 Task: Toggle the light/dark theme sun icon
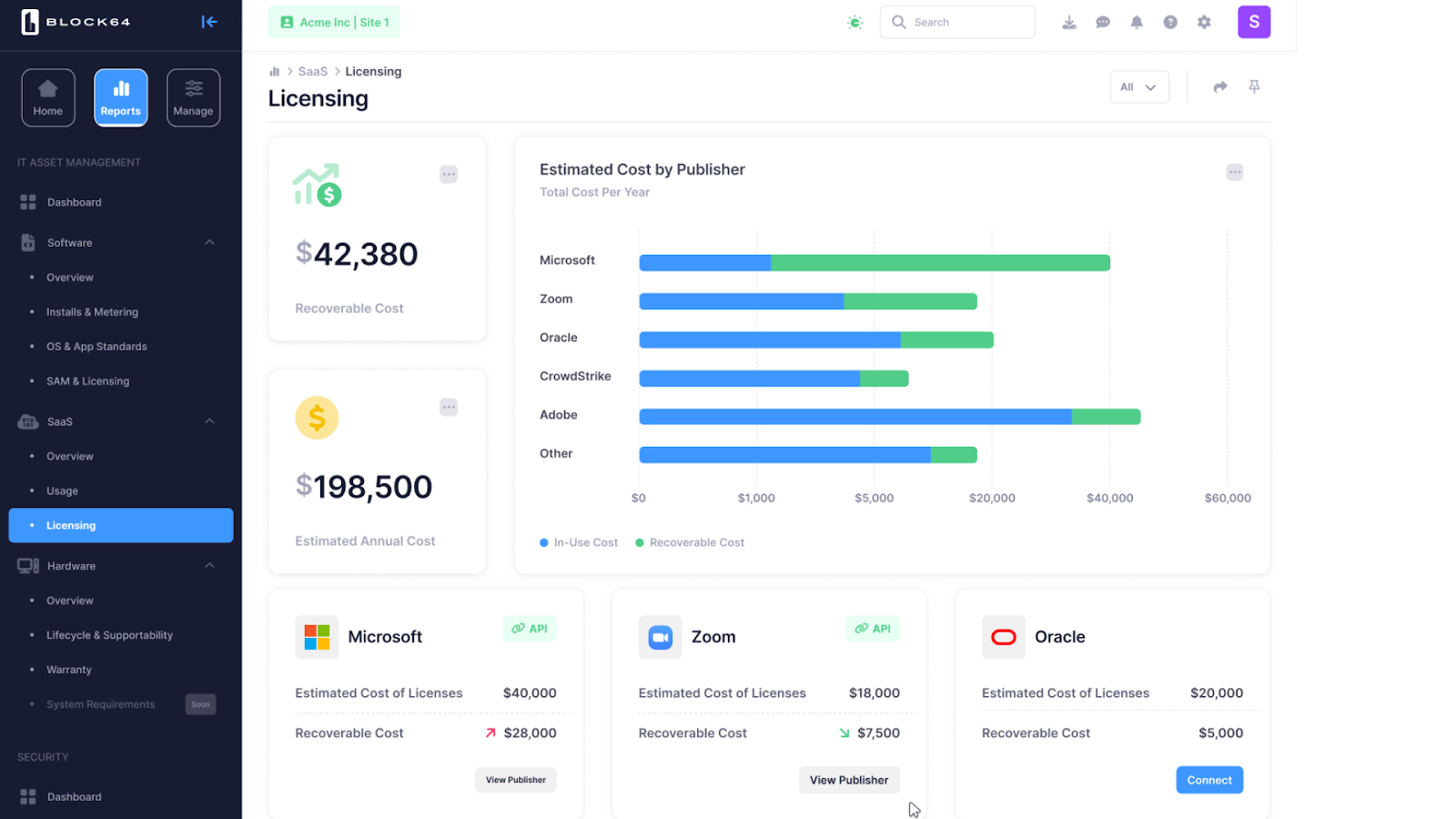pos(854,22)
